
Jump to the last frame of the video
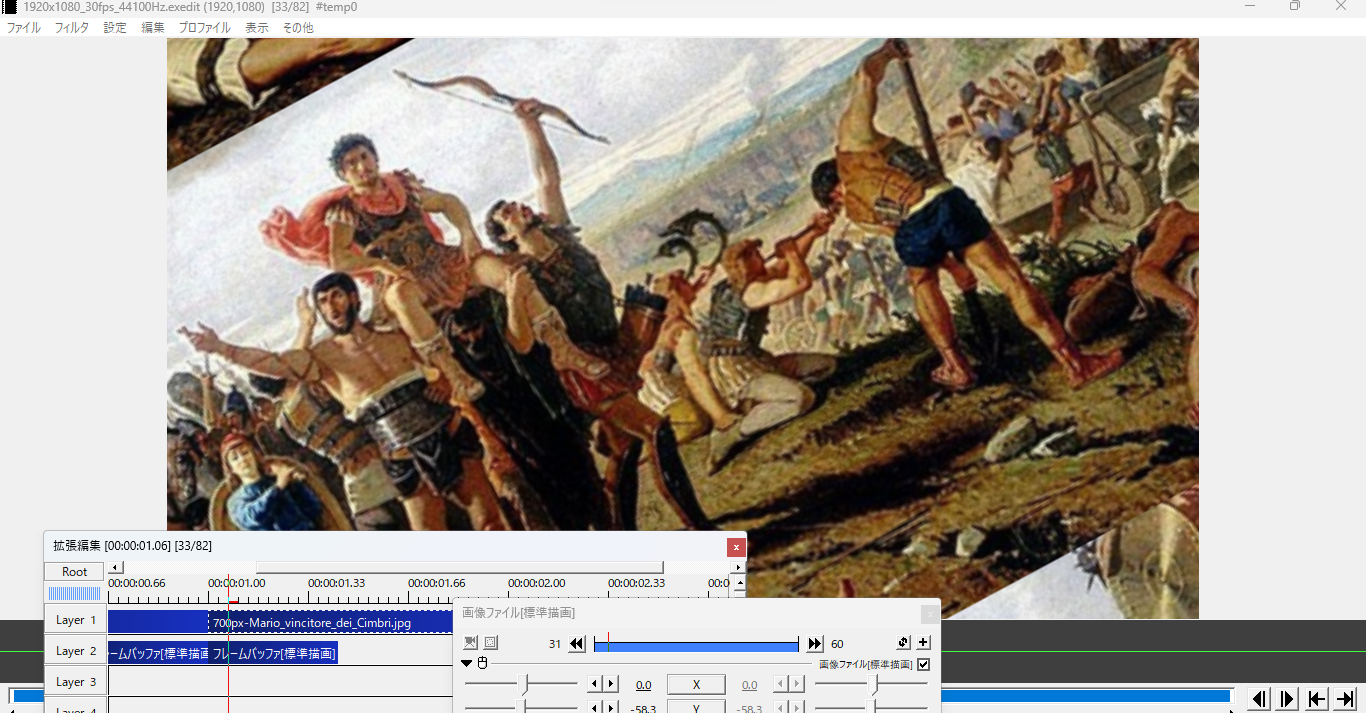pos(1346,699)
